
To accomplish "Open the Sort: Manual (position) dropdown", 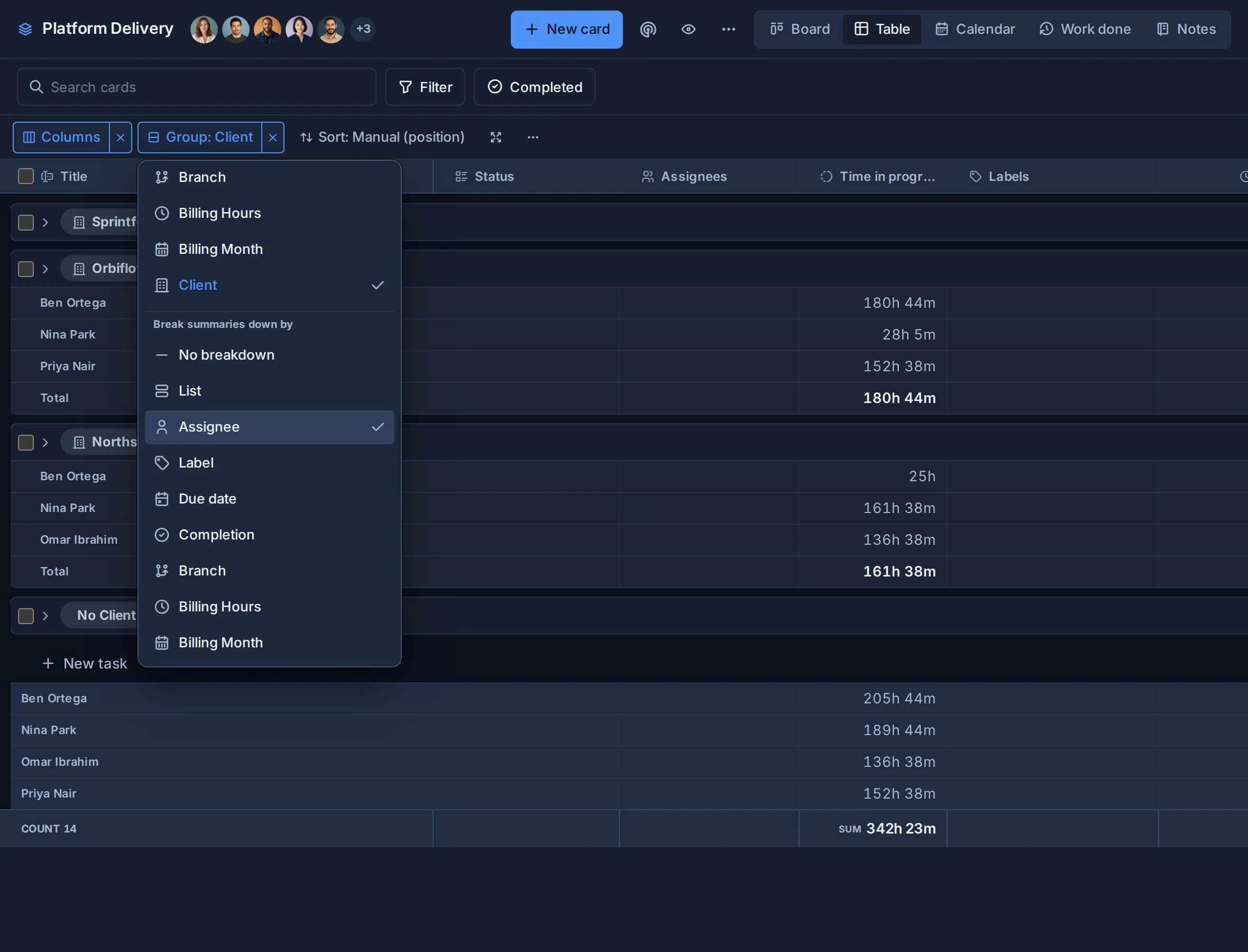I will (382, 137).
